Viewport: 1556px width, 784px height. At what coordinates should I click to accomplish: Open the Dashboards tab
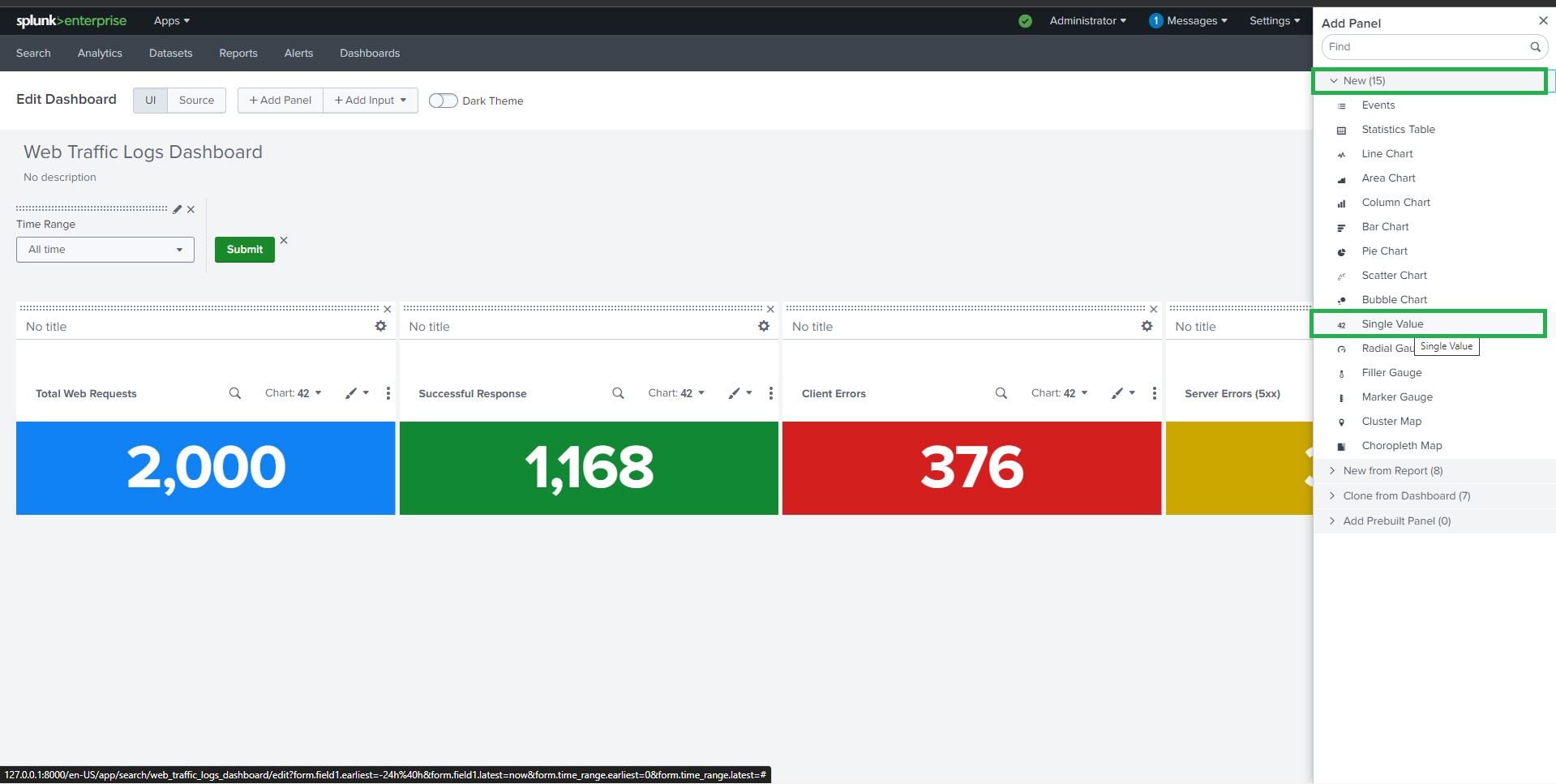click(370, 54)
